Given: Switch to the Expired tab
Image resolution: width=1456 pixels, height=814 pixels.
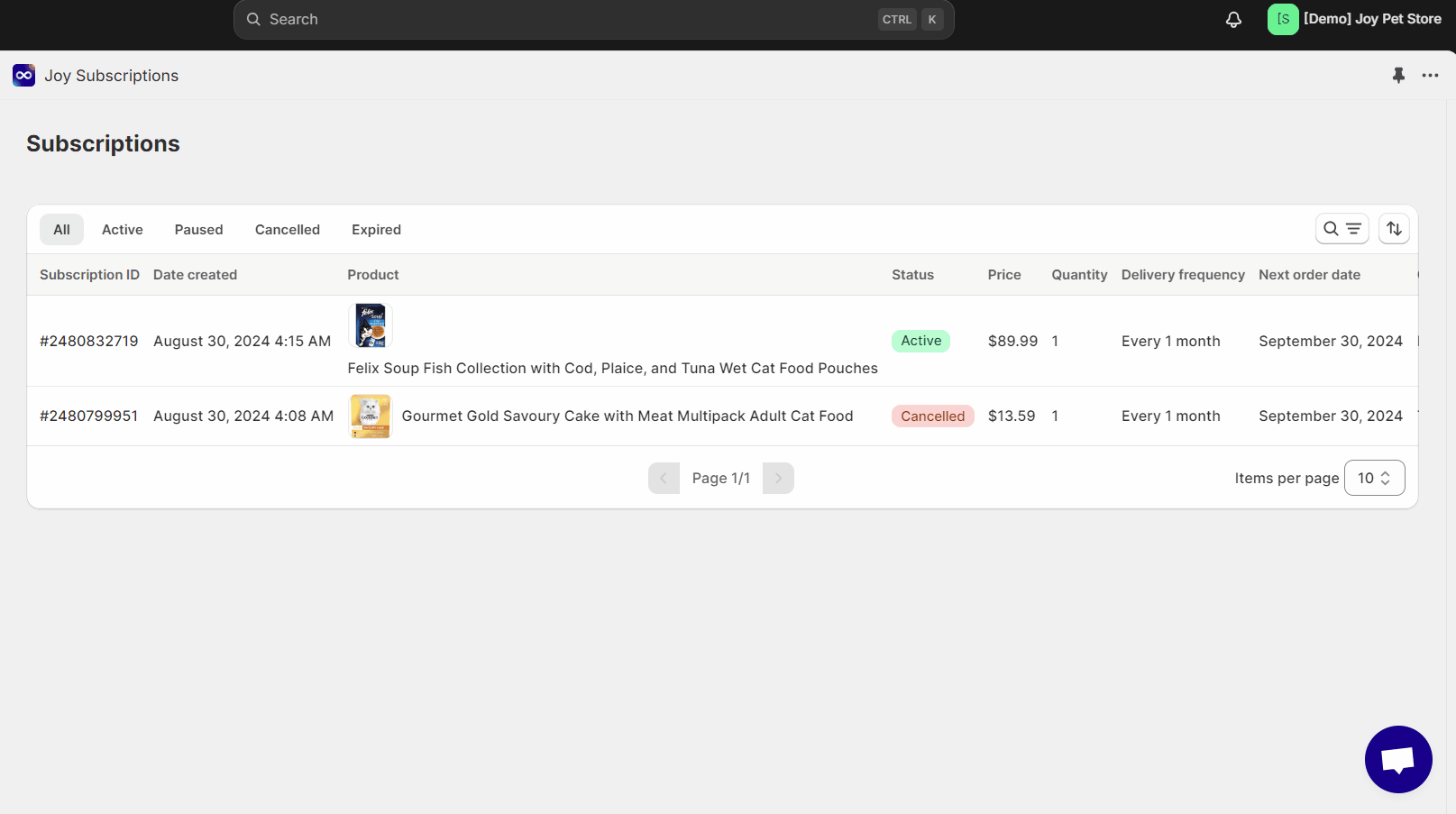Looking at the screenshot, I should coord(377,229).
